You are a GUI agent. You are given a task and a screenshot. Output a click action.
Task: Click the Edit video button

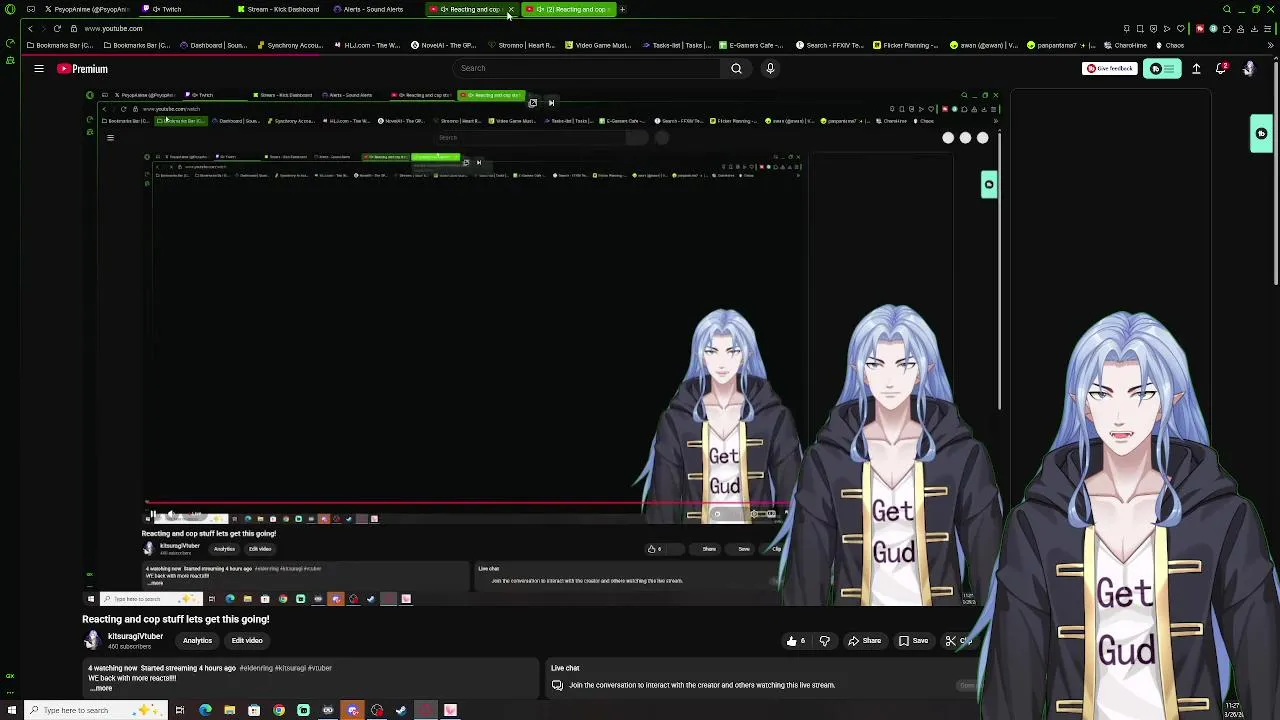pyautogui.click(x=247, y=641)
